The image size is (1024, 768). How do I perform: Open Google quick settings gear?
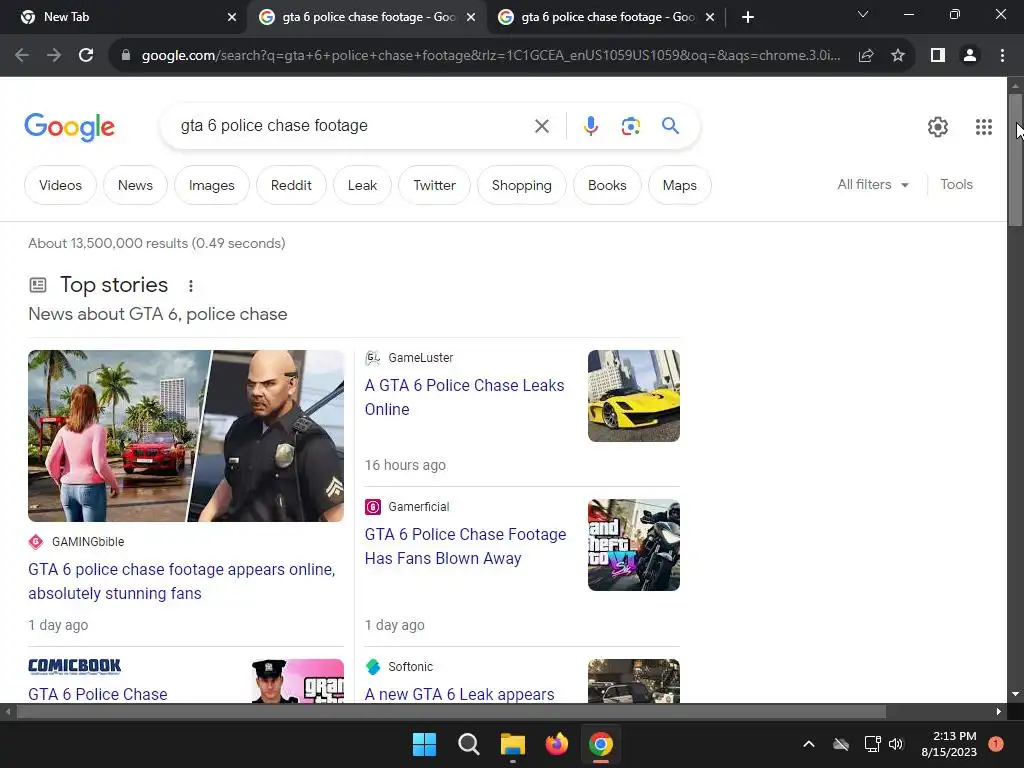[x=938, y=127]
